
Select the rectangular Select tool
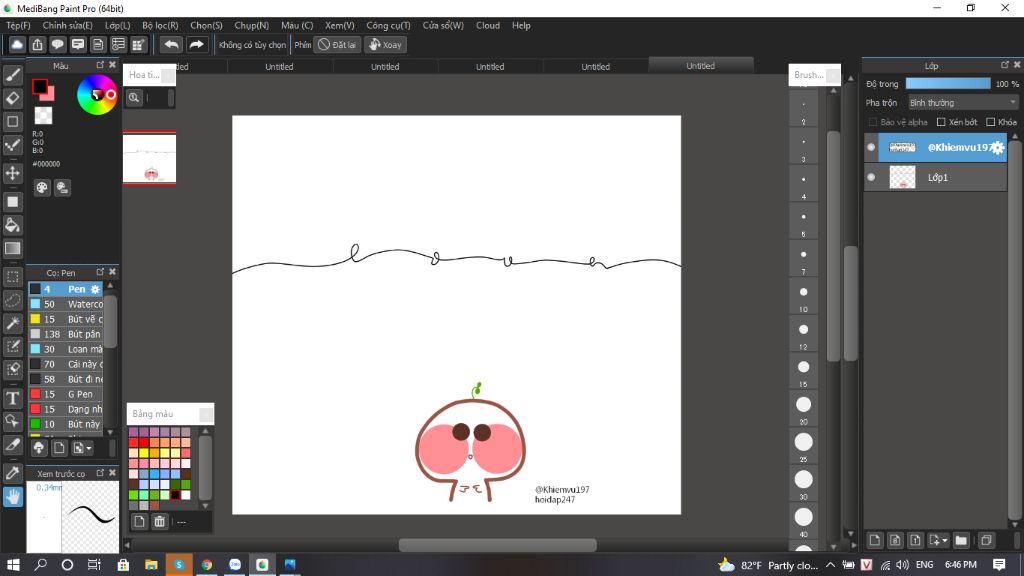(x=12, y=277)
